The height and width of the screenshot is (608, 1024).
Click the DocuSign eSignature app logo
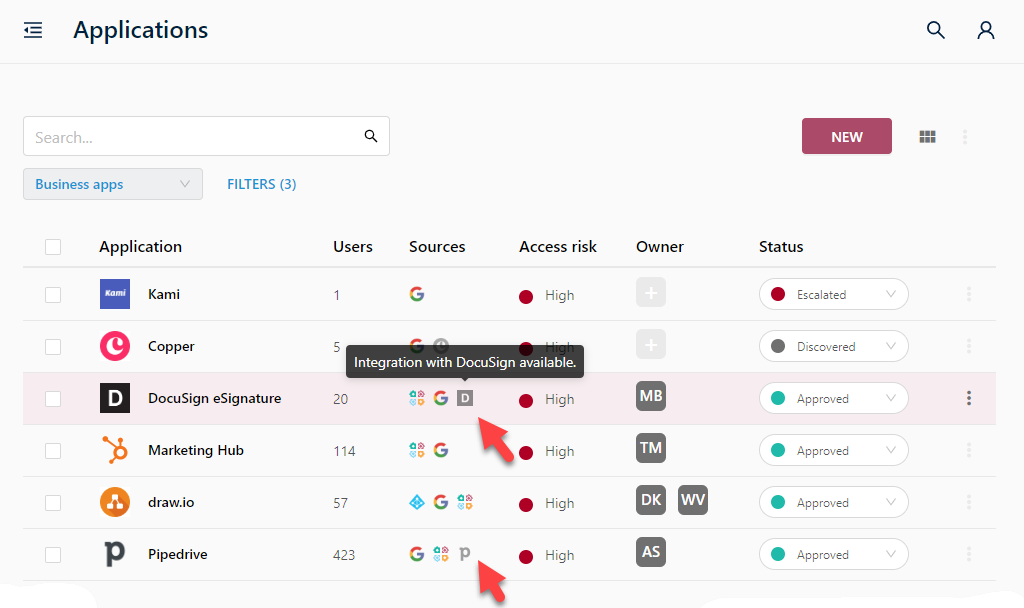[115, 398]
